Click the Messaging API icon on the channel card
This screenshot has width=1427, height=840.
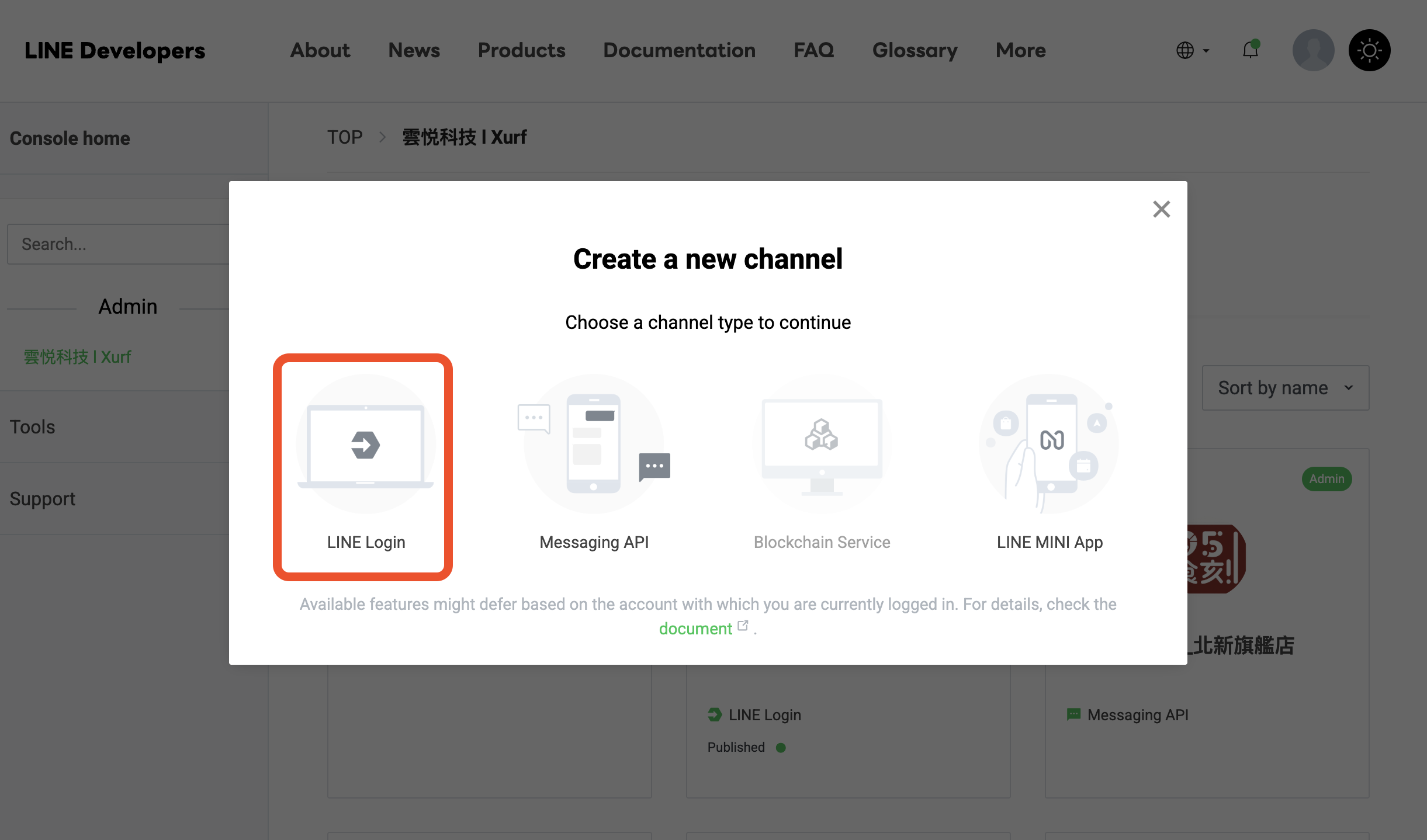tap(1073, 714)
